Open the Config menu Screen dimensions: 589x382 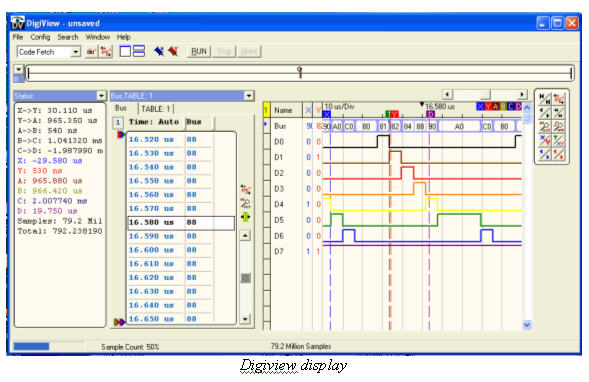[40, 37]
